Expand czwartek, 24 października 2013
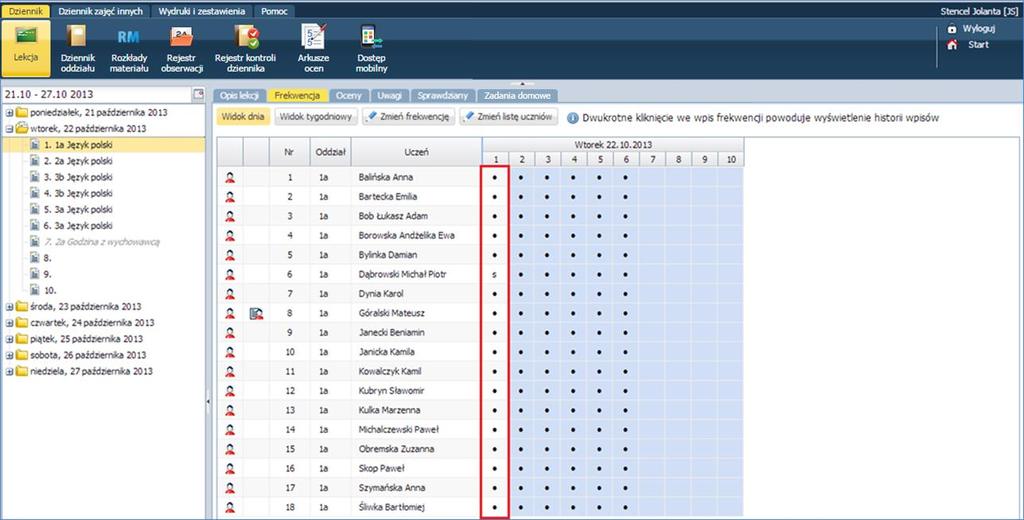Viewport: 1024px width, 520px height. [x=9, y=323]
